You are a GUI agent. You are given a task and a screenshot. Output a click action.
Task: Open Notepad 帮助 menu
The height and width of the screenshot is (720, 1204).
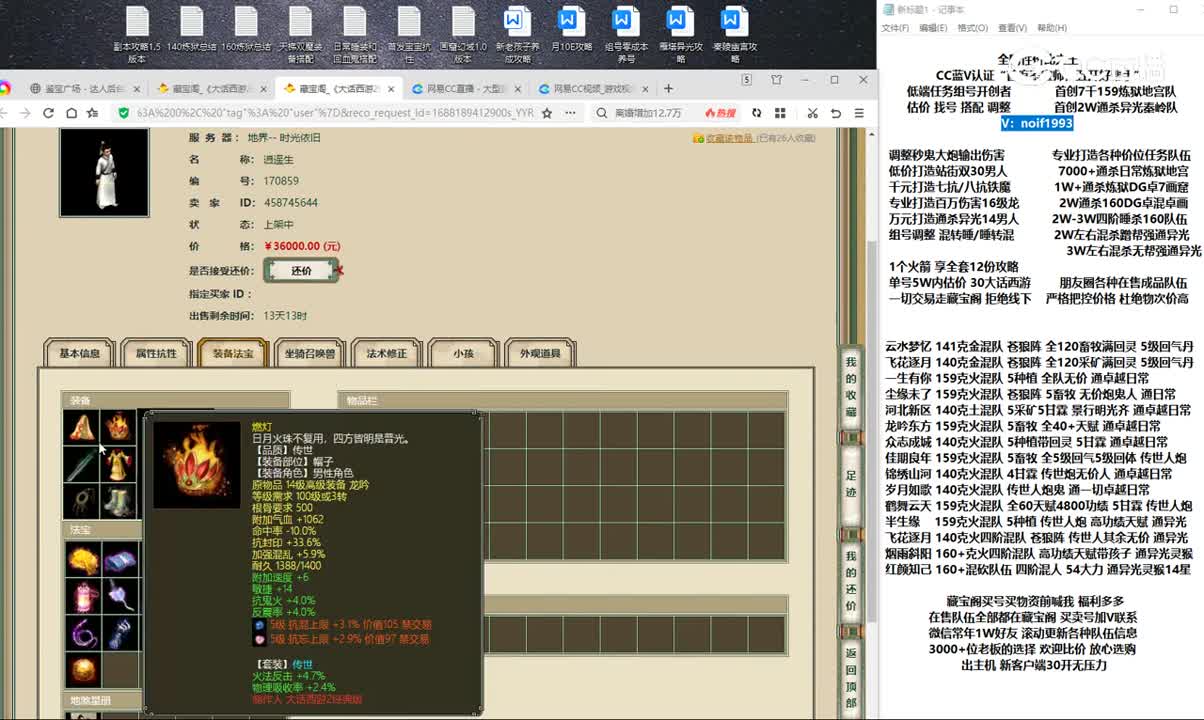tap(1051, 28)
